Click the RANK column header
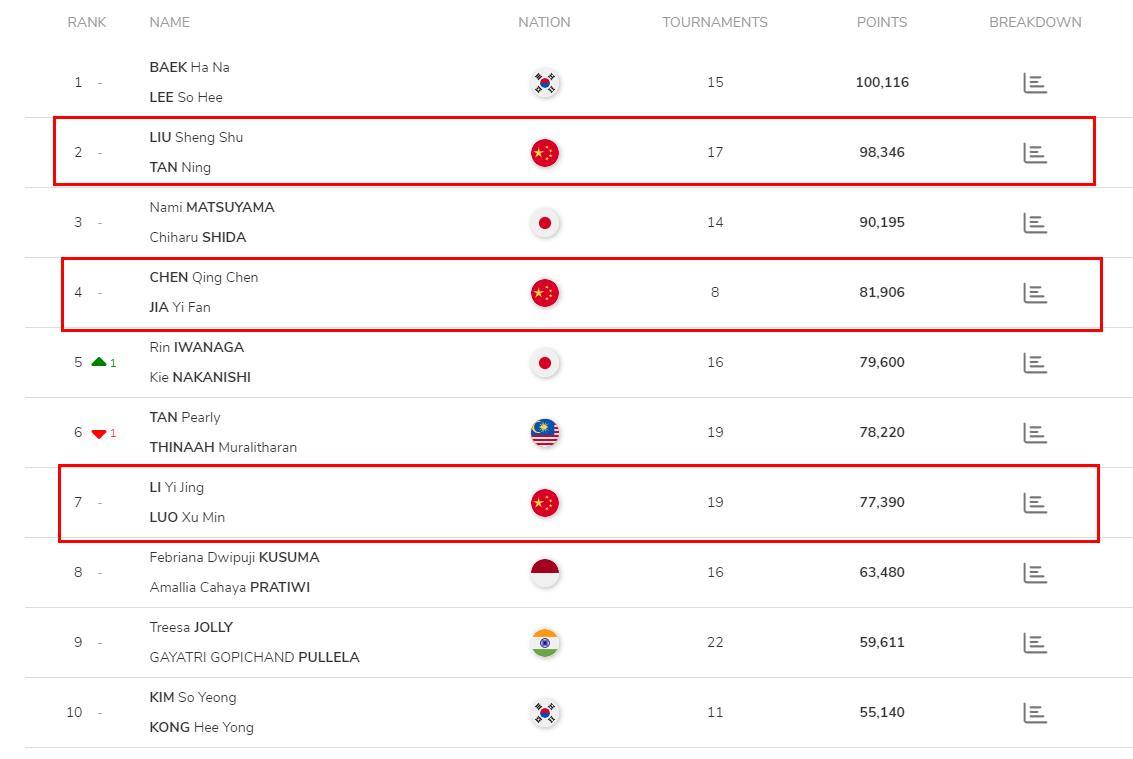The image size is (1133, 759). tap(87, 22)
